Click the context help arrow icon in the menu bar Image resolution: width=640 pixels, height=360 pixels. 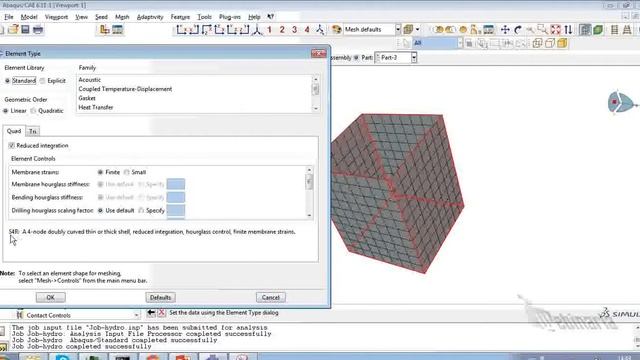click(271, 17)
